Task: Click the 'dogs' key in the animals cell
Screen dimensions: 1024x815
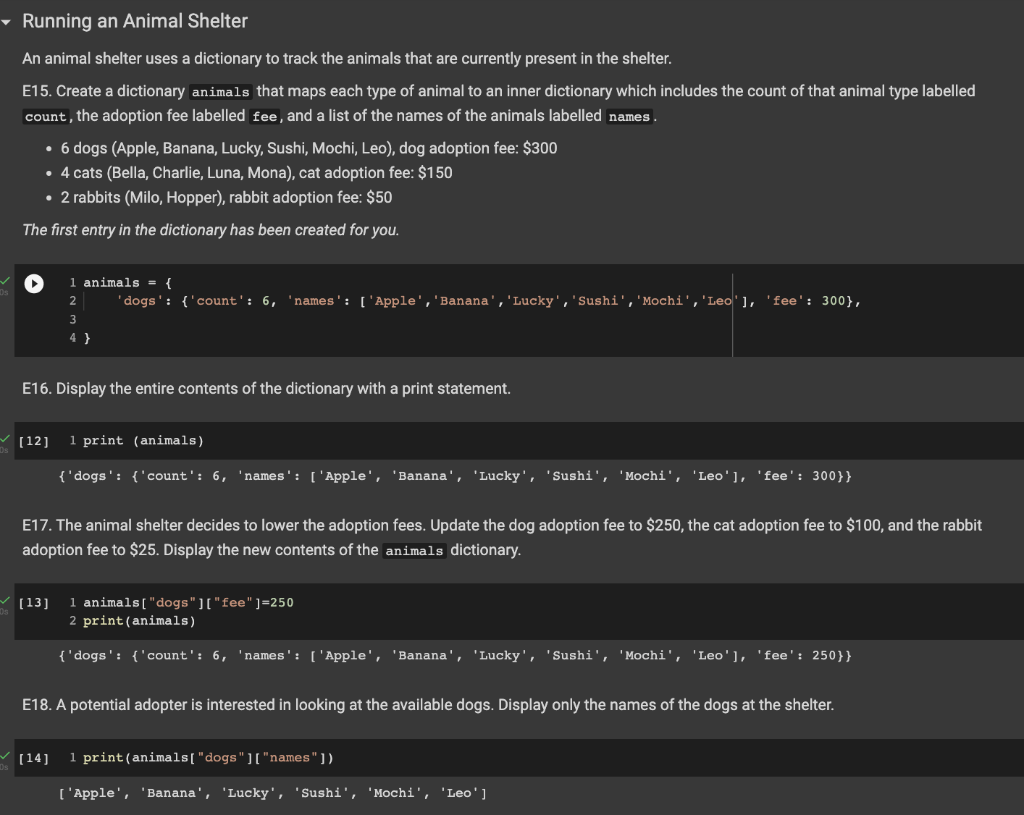Action: point(140,301)
